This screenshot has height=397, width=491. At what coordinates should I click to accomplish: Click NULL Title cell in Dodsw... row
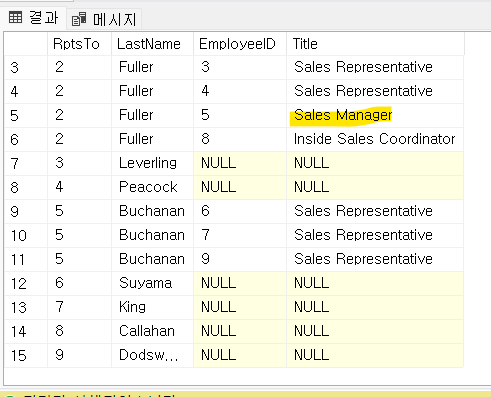coord(375,355)
